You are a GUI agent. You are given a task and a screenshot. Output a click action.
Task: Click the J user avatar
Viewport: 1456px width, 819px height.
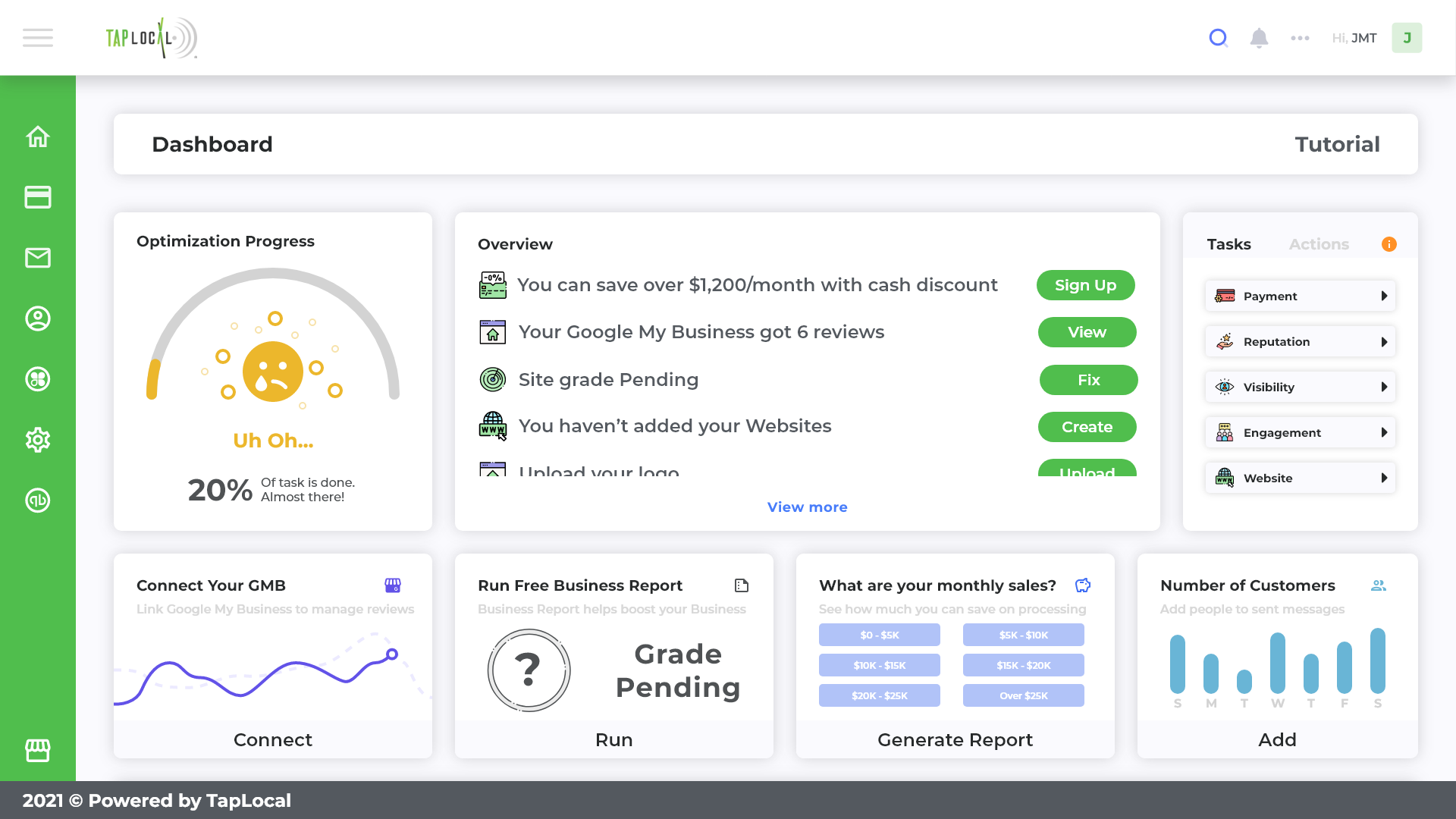1407,38
